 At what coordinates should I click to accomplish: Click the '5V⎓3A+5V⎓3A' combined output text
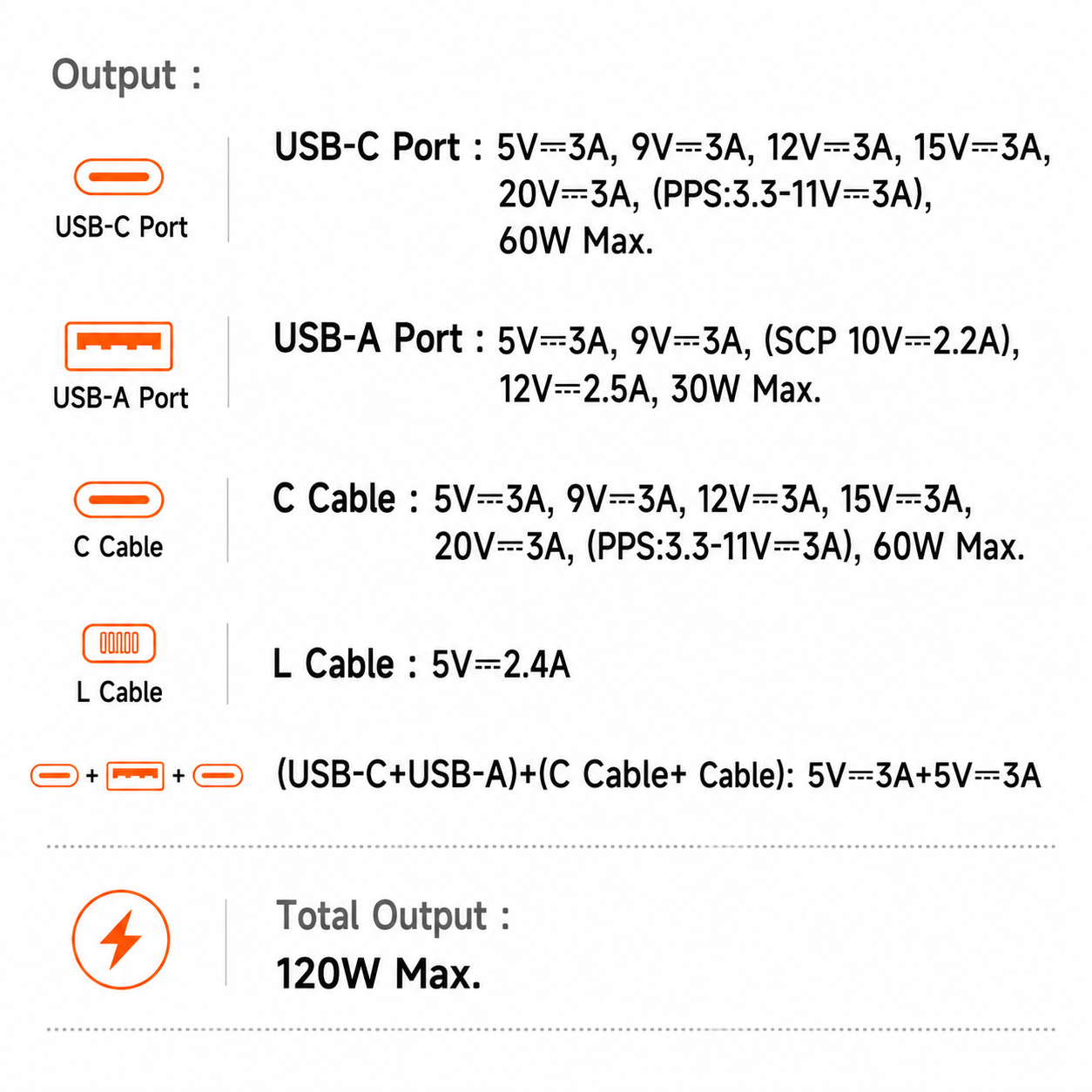point(924,775)
